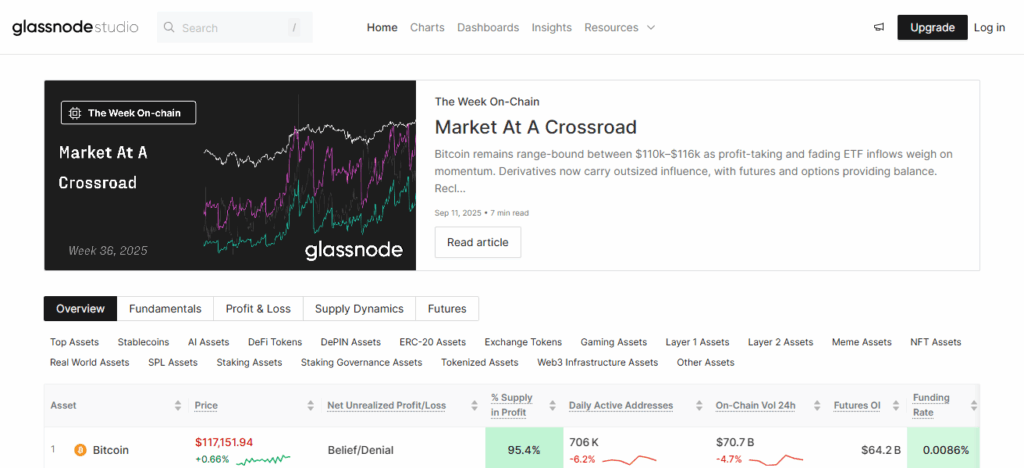Image resolution: width=1024 pixels, height=468 pixels.
Task: Filter by Gaming Assets
Action: (x=614, y=342)
